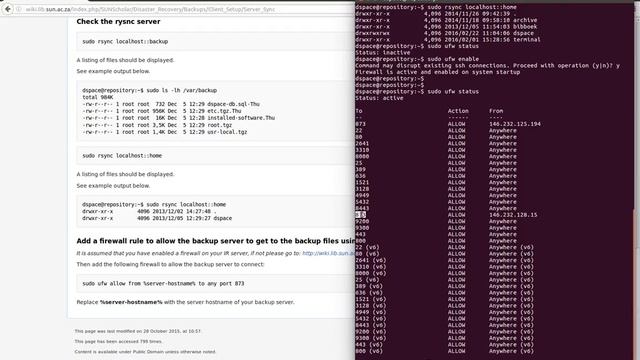Select the "usr-local.tgz" file row
The image size is (640, 360).
tap(164, 132)
